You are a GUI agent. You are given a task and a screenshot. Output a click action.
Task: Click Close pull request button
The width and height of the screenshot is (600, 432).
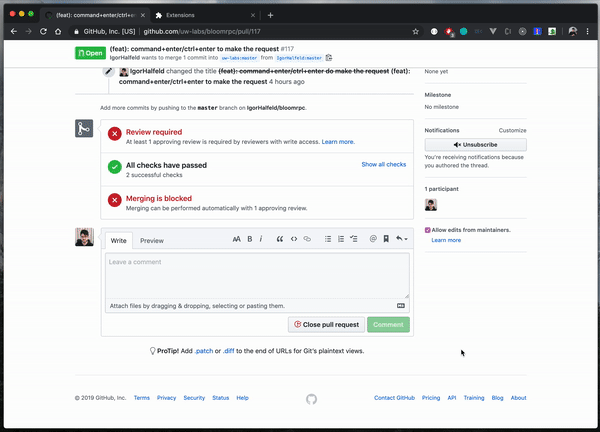coord(326,324)
